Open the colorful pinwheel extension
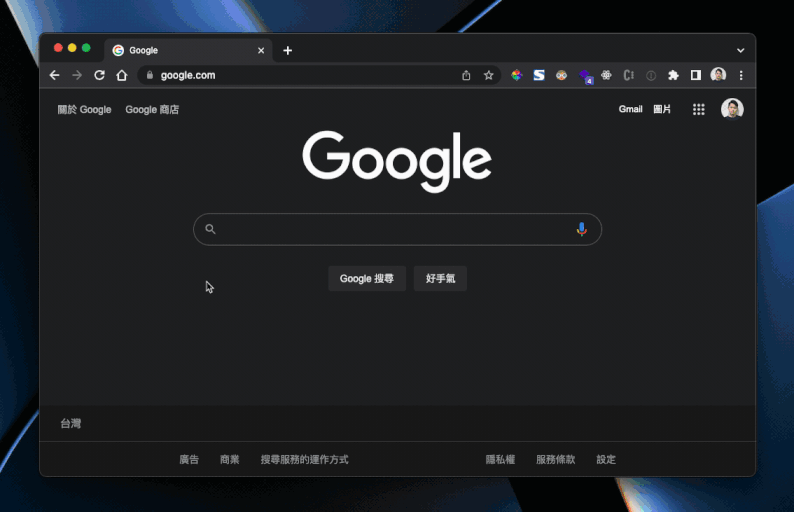Viewport: 794px width, 512px height. 517,75
